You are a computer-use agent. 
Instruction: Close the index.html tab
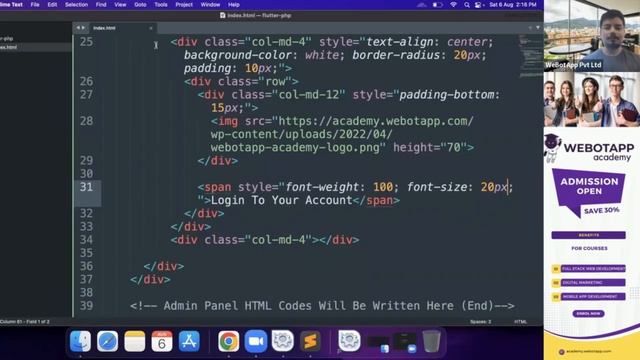point(151,28)
